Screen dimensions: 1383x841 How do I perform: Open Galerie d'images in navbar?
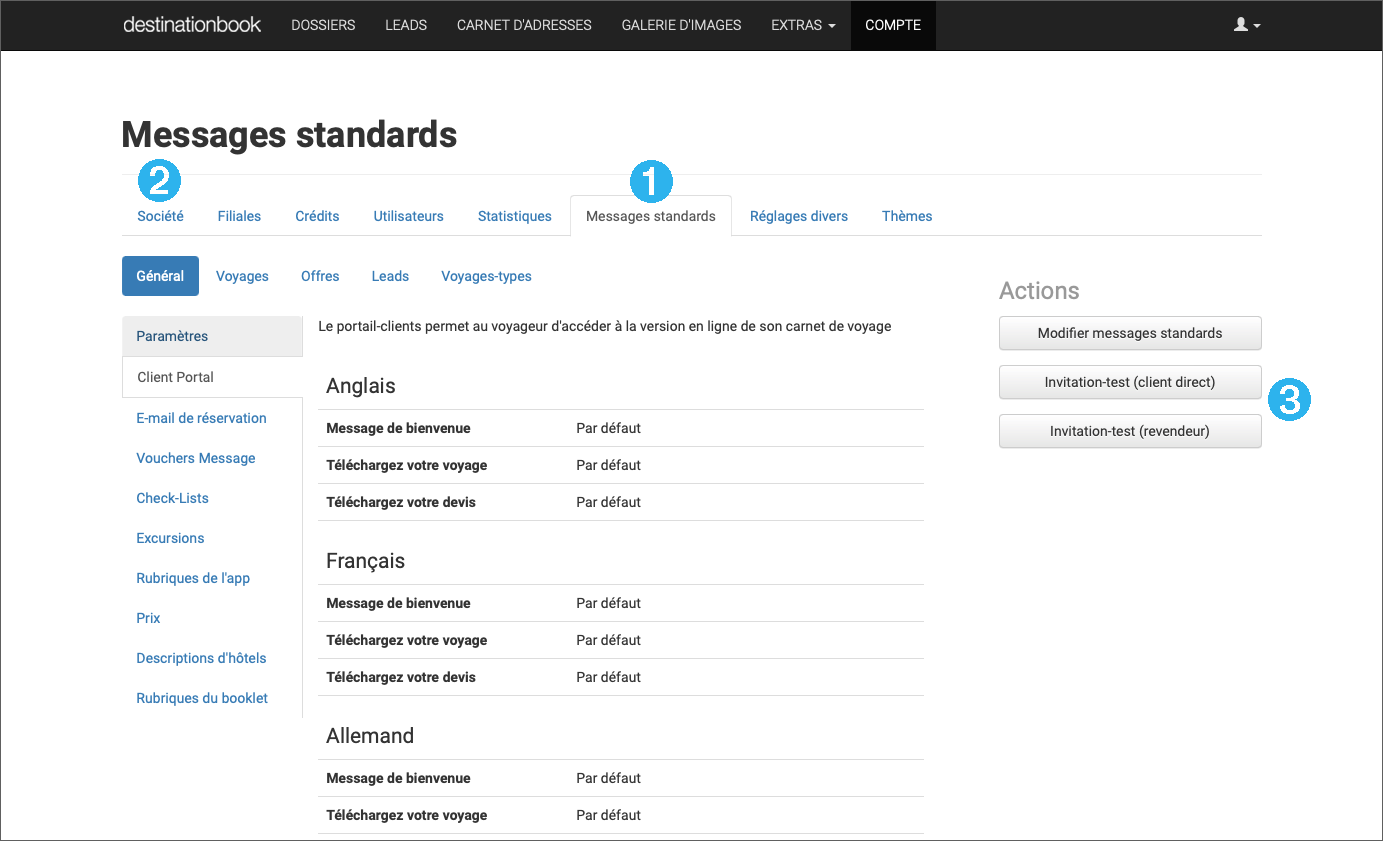click(x=681, y=25)
